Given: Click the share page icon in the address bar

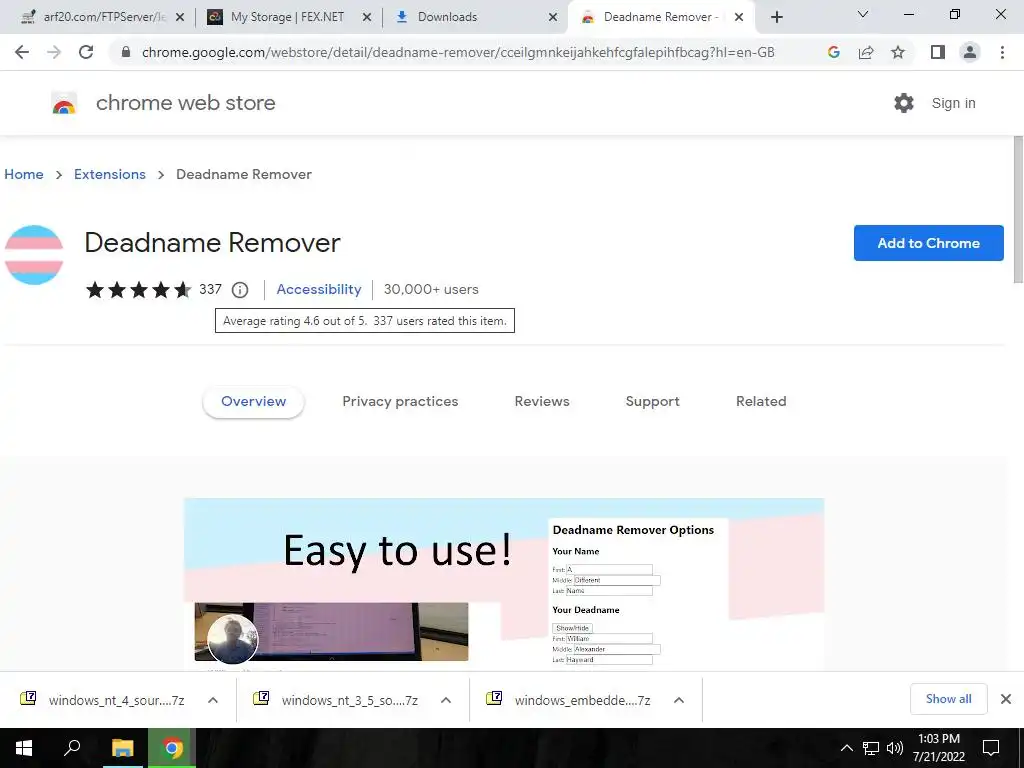Looking at the screenshot, I should (866, 52).
